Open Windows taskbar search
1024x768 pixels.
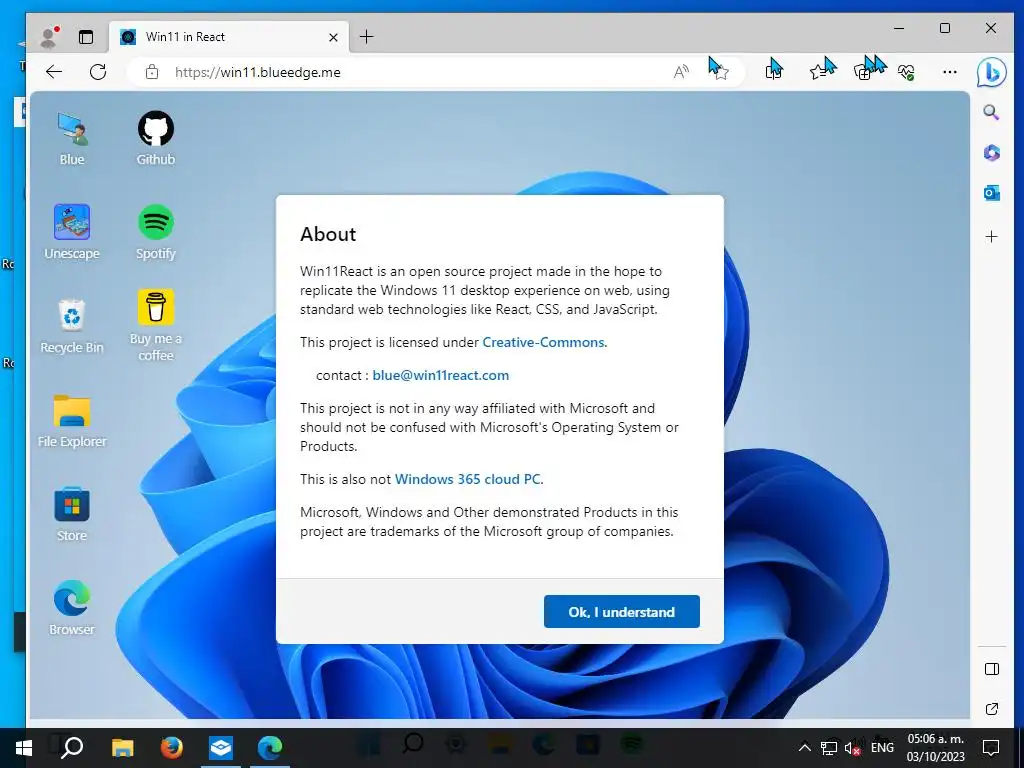(72, 748)
